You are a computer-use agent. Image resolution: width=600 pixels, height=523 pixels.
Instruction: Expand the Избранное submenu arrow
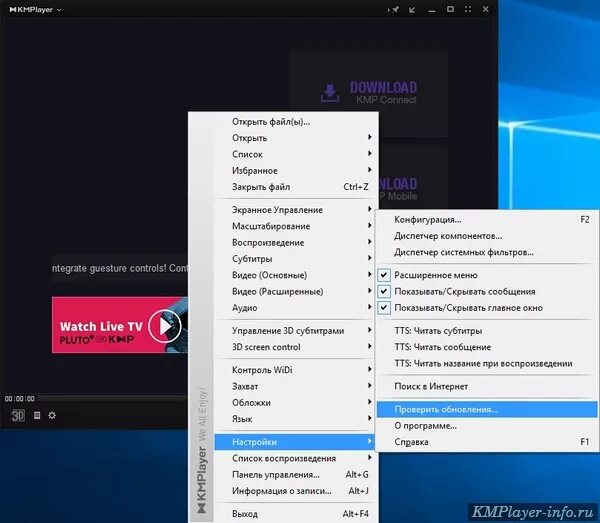pos(370,169)
